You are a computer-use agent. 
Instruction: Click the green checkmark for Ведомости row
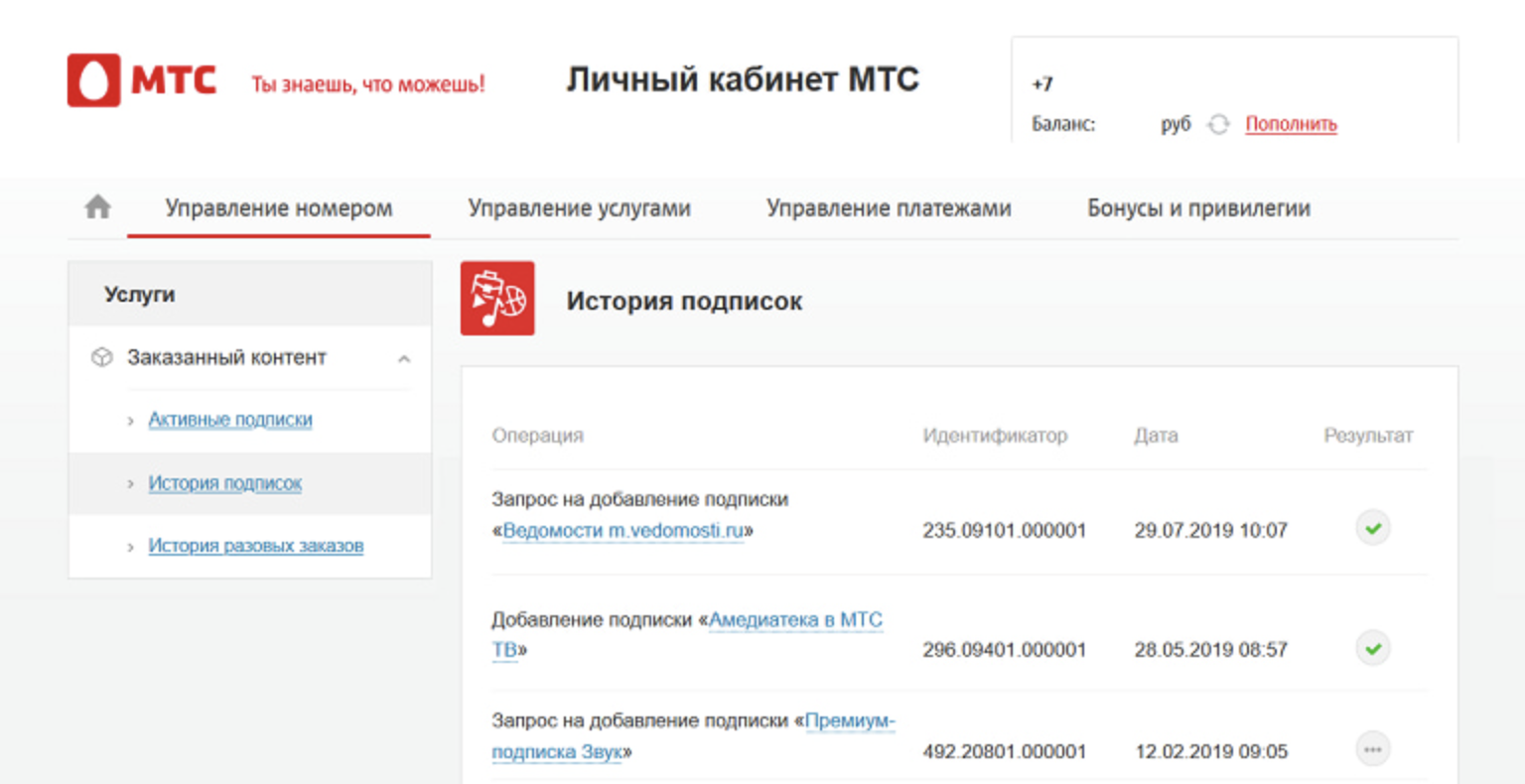point(1373,528)
